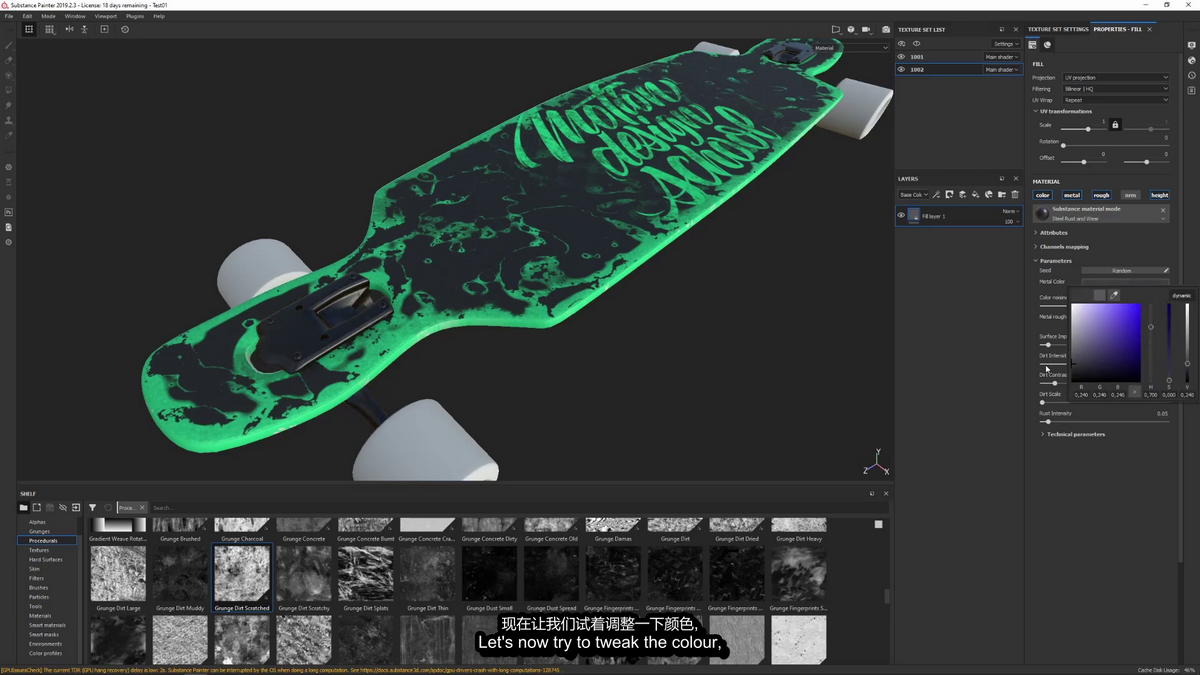The image size is (1200, 675).
Task: Click the Random seed button
Action: [1121, 270]
